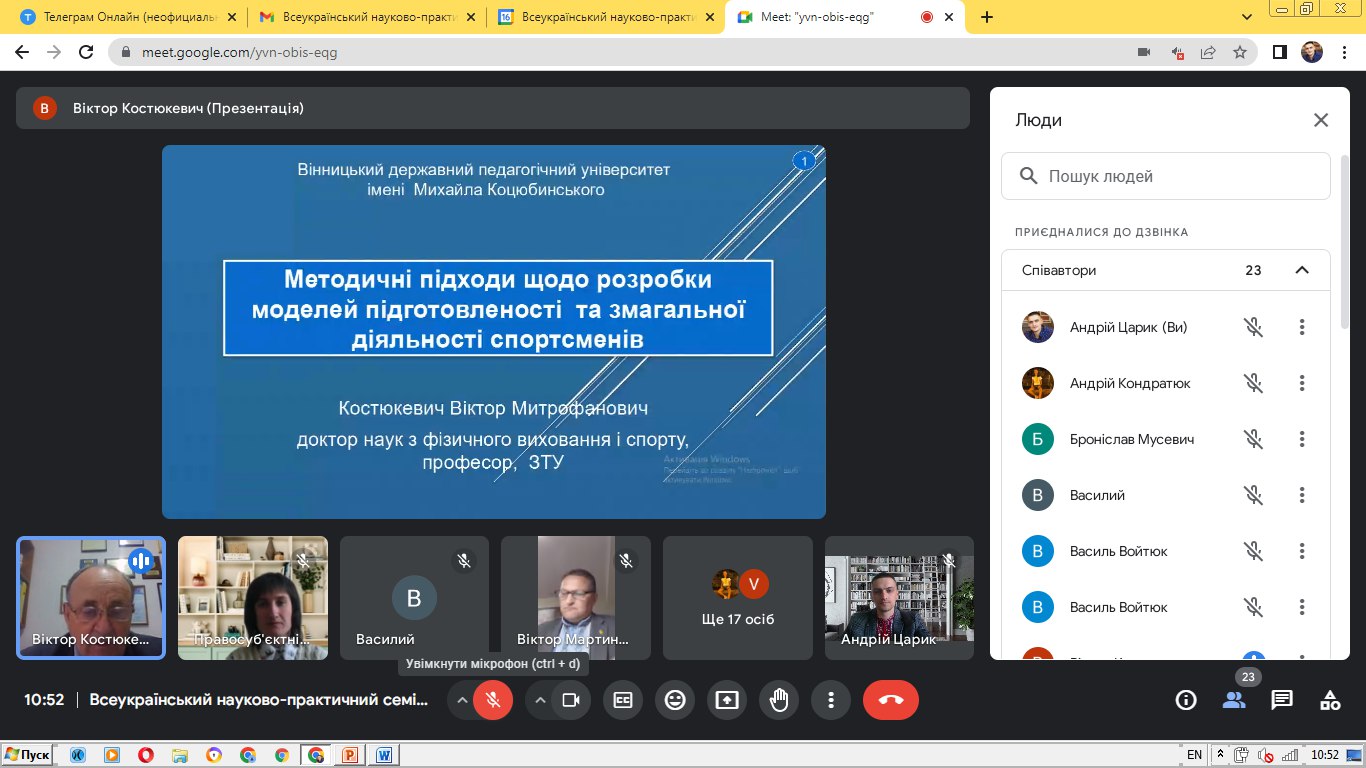This screenshot has height=768, width=1366.
Task: Open more actions for Андрій Кондратюк
Action: 1302,383
